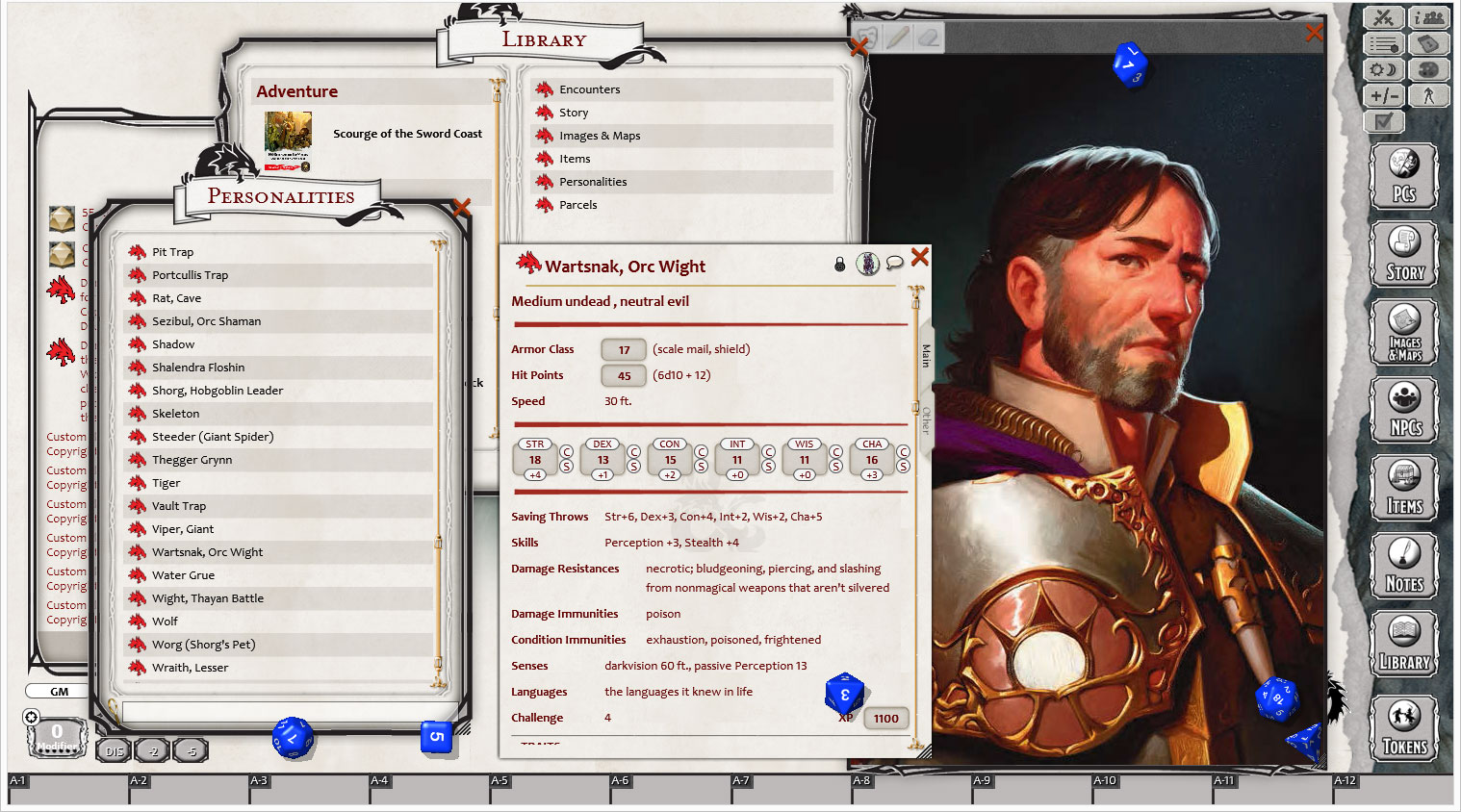
Task: Click the checkmark options toggle in the top-right toolbar
Action: (1384, 121)
